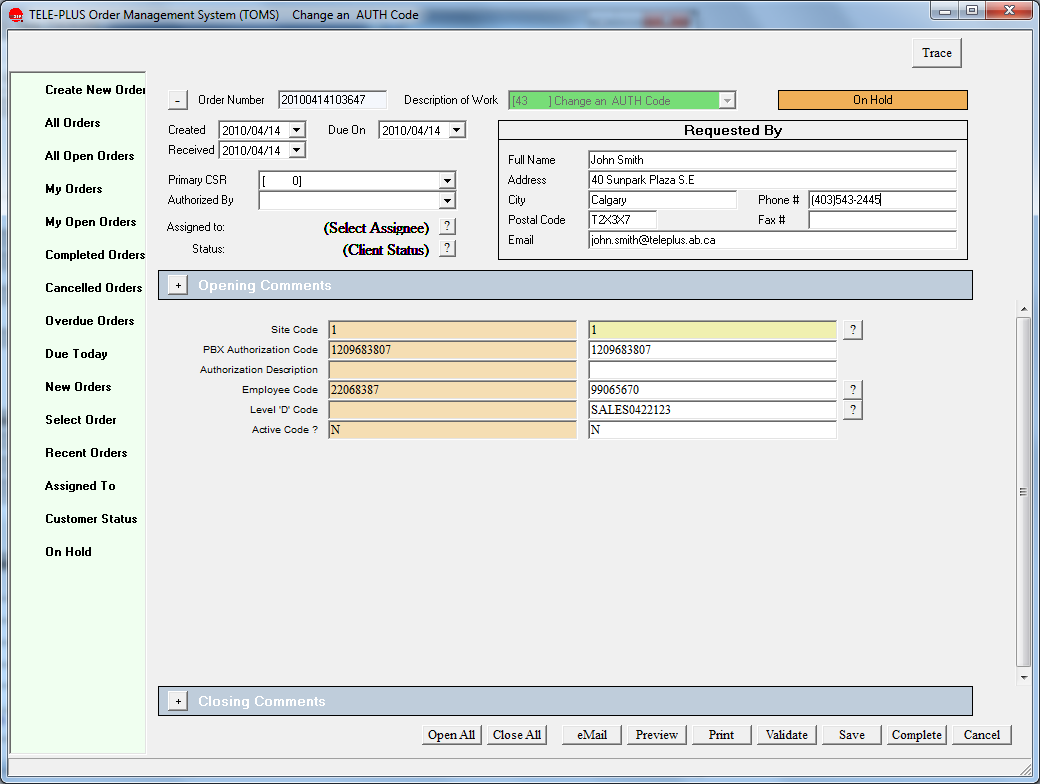Select My Orders in sidebar

74,189
